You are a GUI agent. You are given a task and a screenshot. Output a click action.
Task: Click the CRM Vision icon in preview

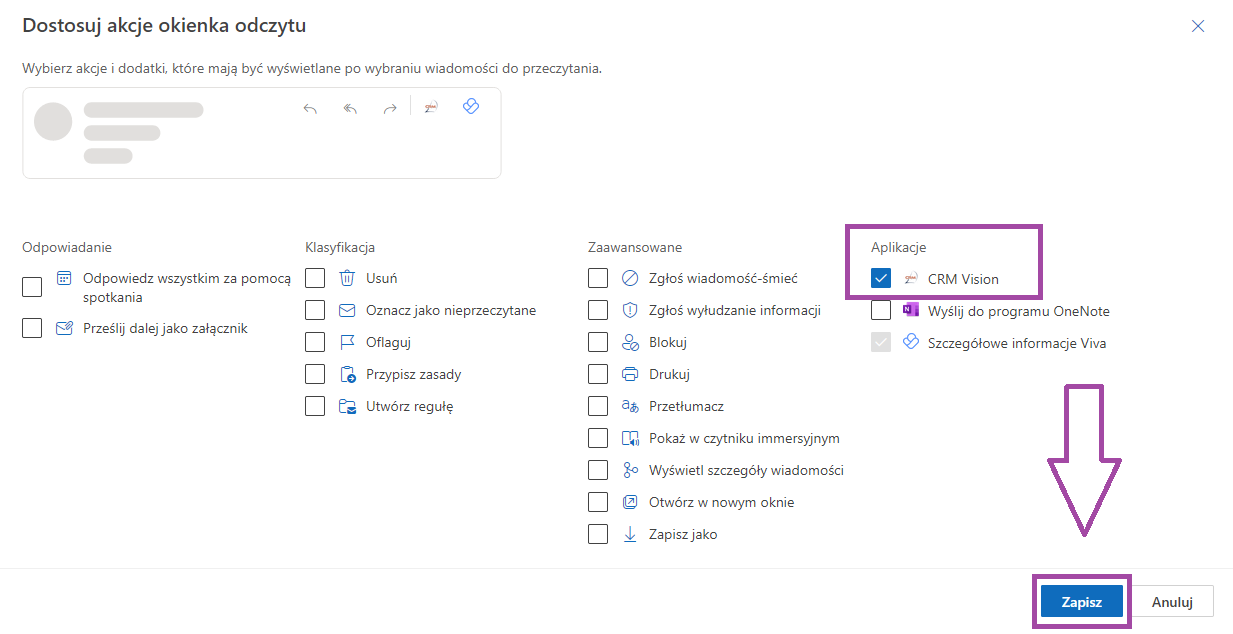click(x=431, y=108)
